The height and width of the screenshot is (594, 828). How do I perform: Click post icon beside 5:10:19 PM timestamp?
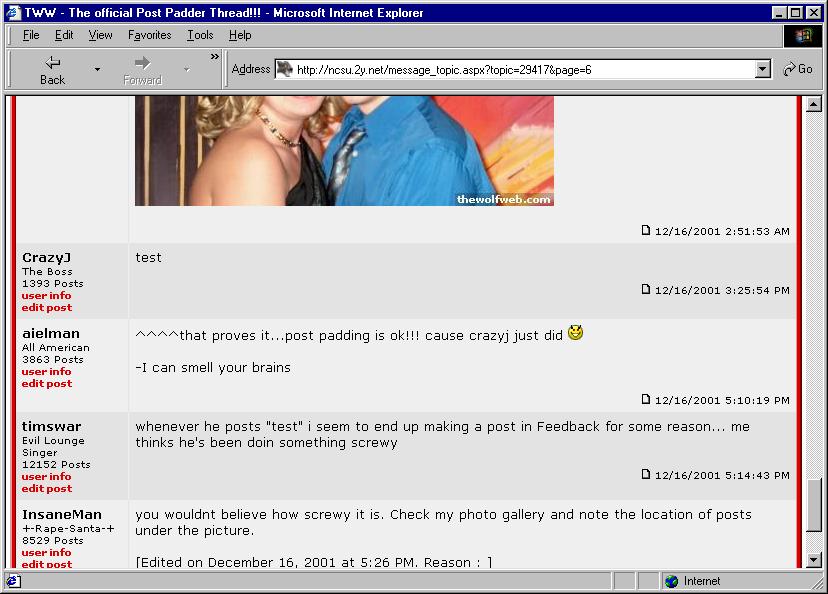pyautogui.click(x=646, y=399)
